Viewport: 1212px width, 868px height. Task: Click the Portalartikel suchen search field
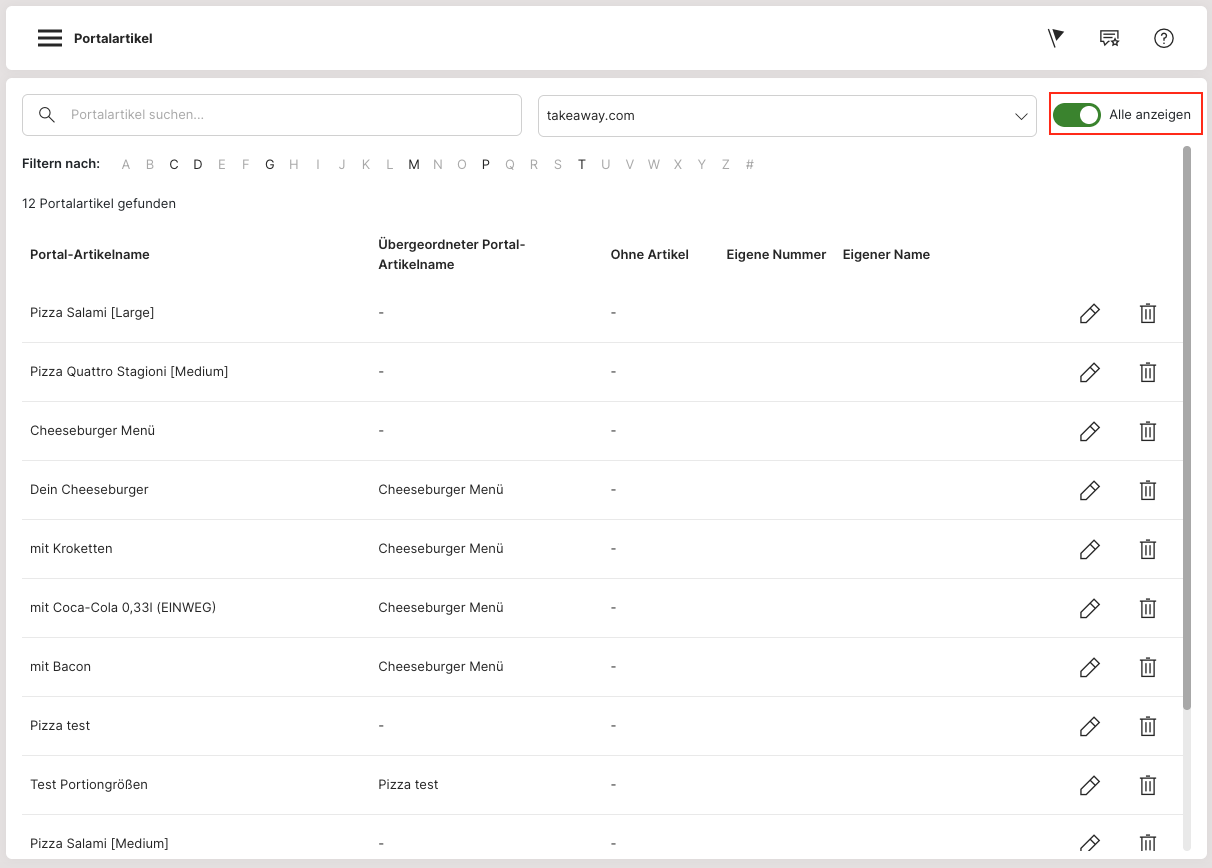pyautogui.click(x=290, y=115)
